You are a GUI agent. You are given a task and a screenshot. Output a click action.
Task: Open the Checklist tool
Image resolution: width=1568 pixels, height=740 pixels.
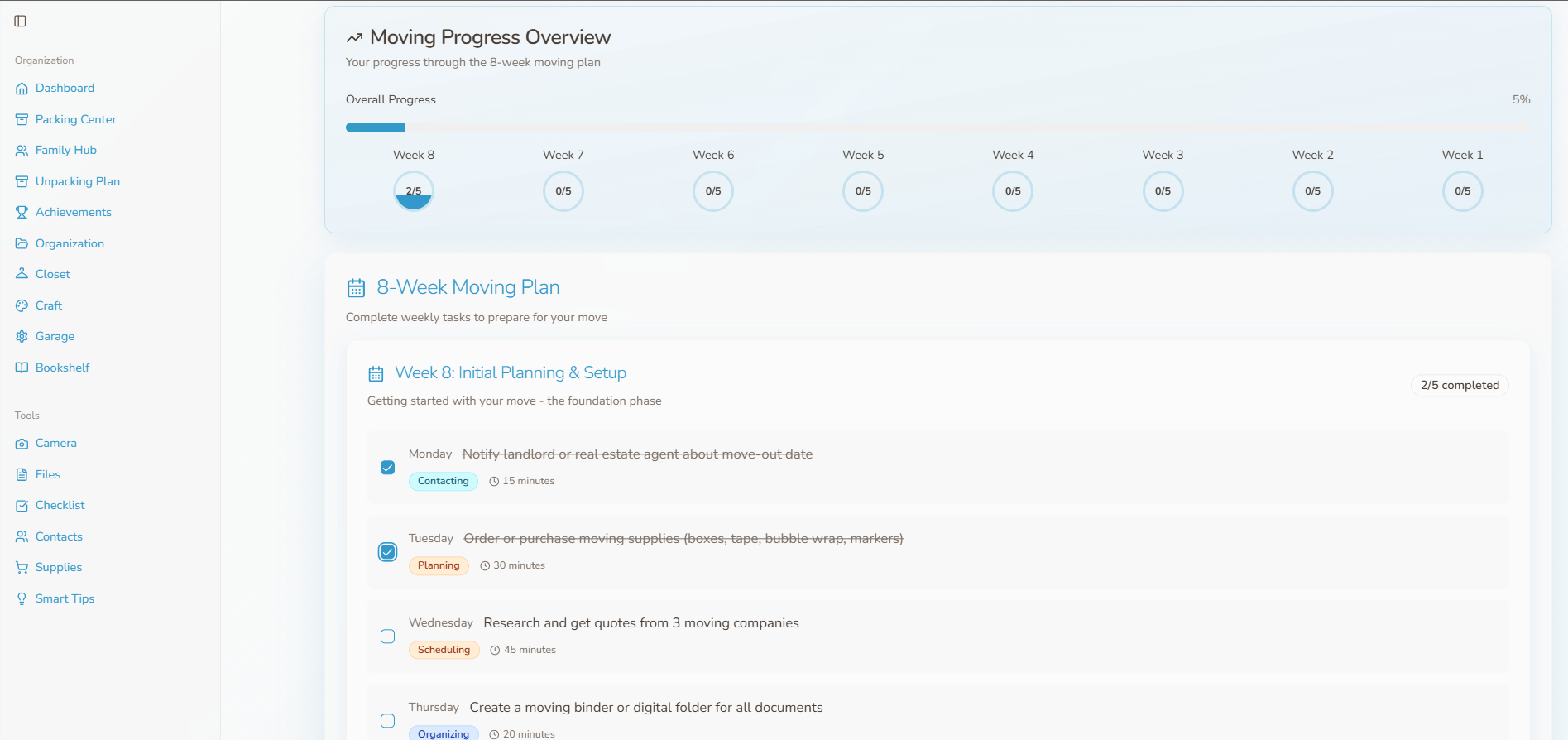pos(60,505)
